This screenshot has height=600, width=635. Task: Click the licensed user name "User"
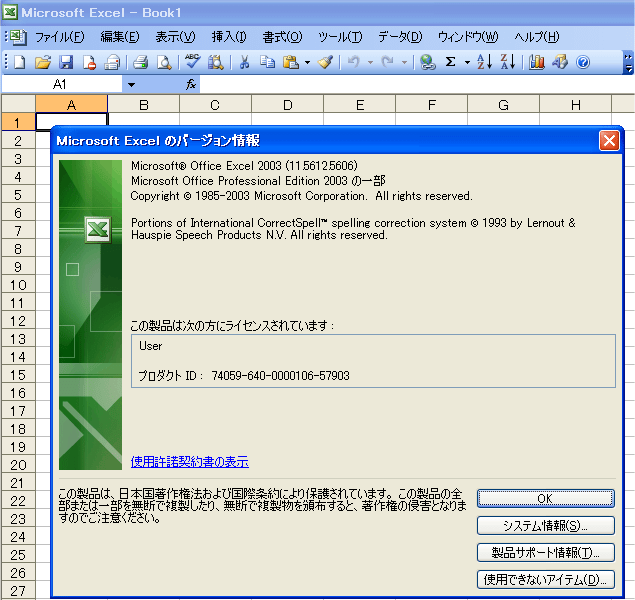pos(150,346)
